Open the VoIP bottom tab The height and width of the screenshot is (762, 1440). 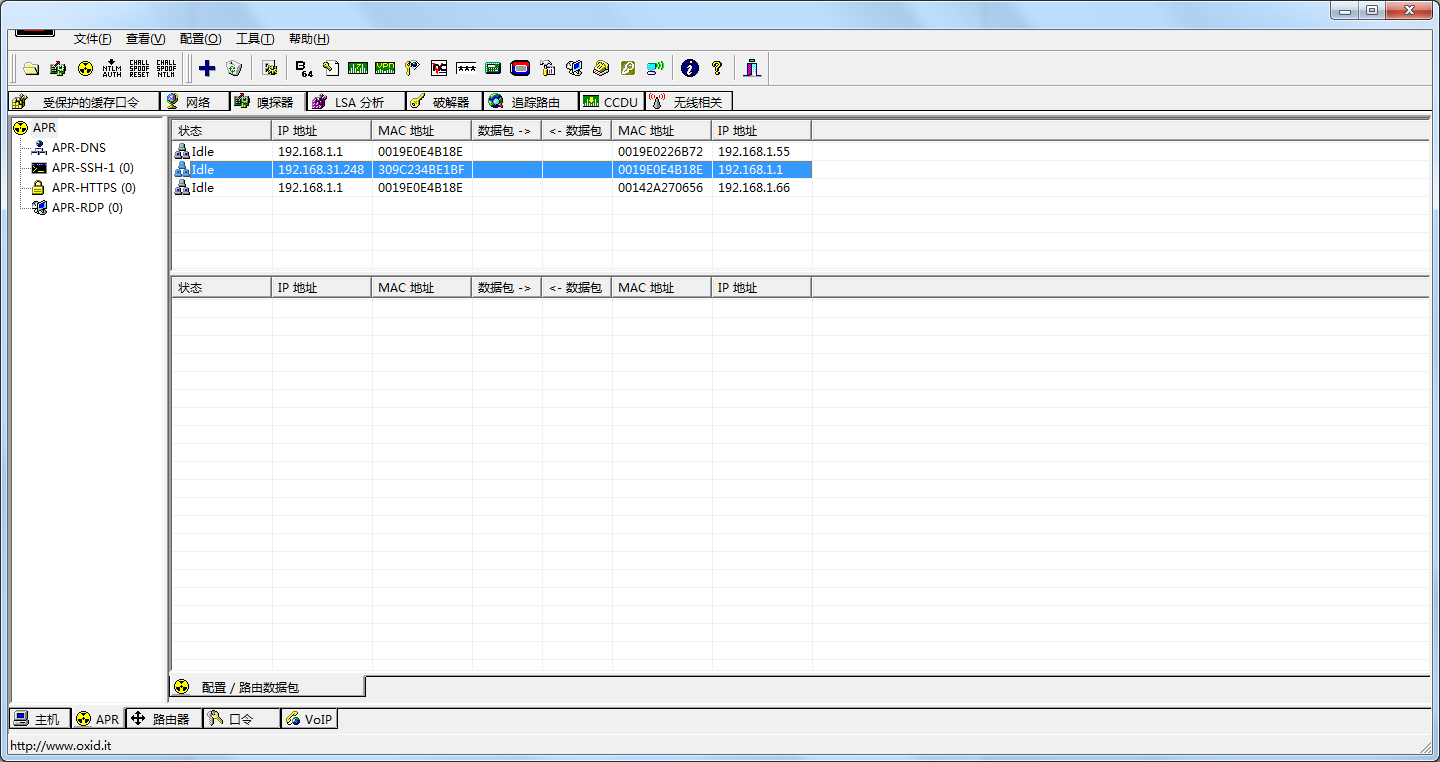[309, 719]
